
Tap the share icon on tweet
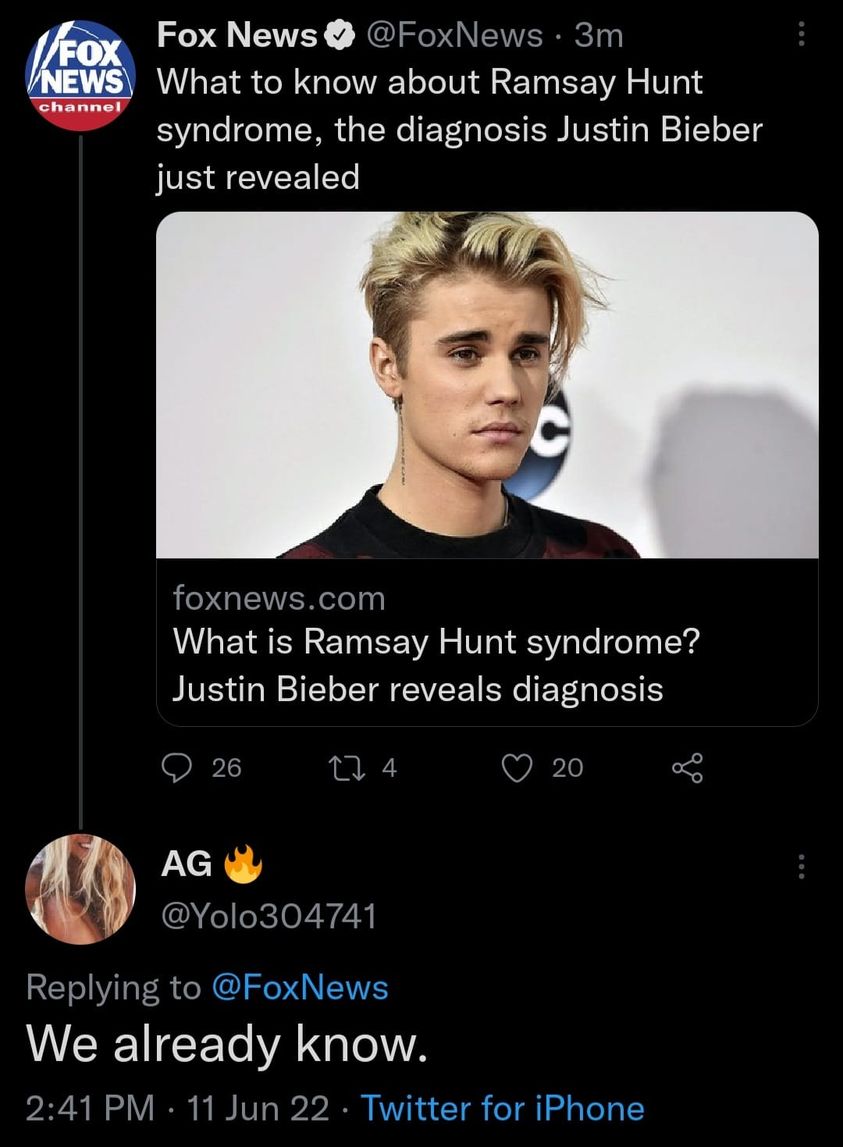(688, 767)
